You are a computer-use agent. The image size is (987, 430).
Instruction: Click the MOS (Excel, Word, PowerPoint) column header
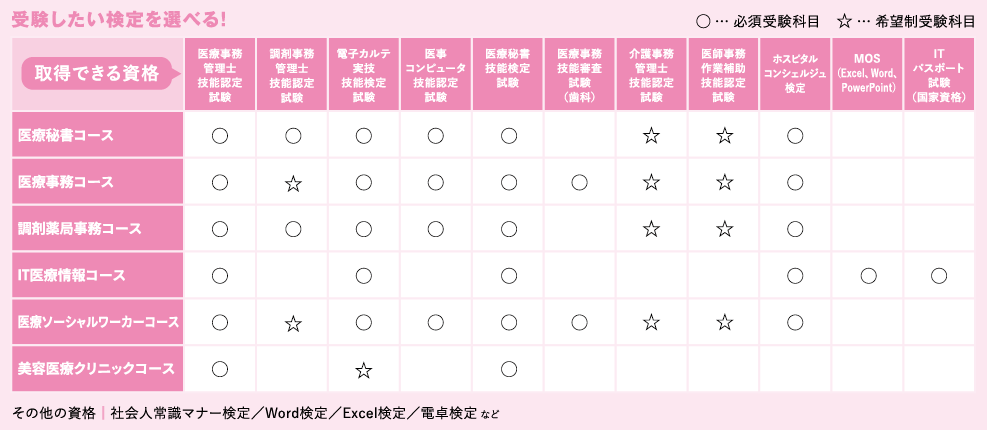[867, 74]
